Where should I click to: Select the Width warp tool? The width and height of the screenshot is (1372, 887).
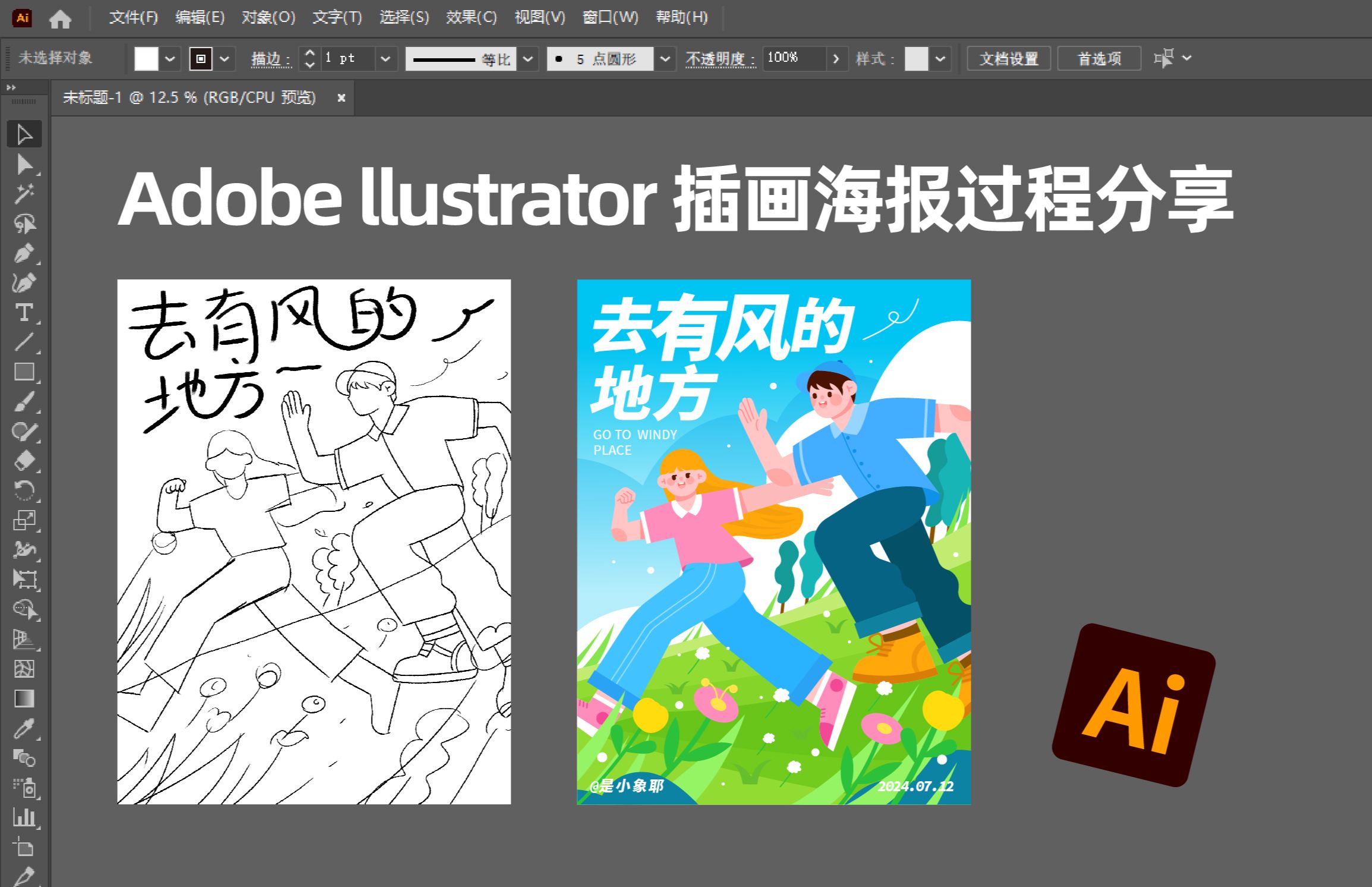point(24,551)
